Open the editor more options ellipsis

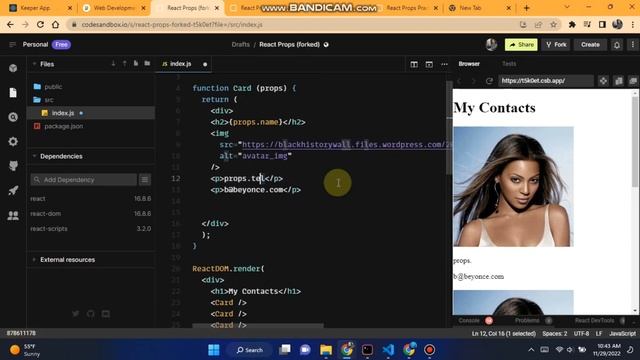pos(444,64)
